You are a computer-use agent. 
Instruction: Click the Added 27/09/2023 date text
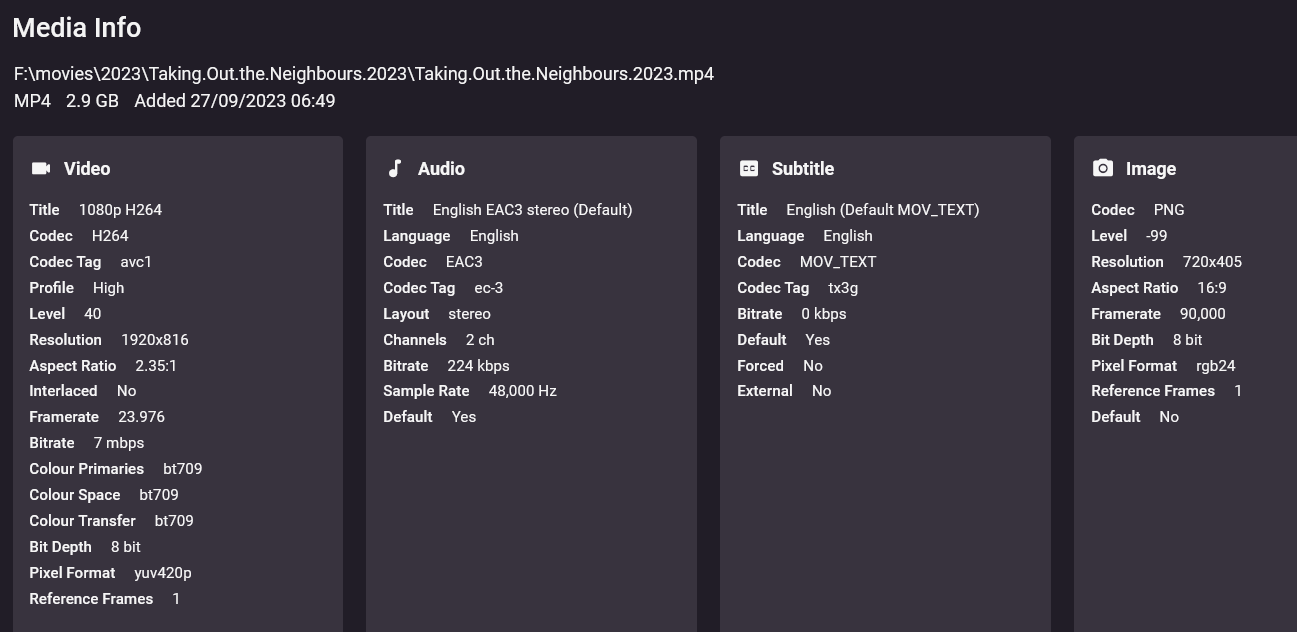(234, 101)
